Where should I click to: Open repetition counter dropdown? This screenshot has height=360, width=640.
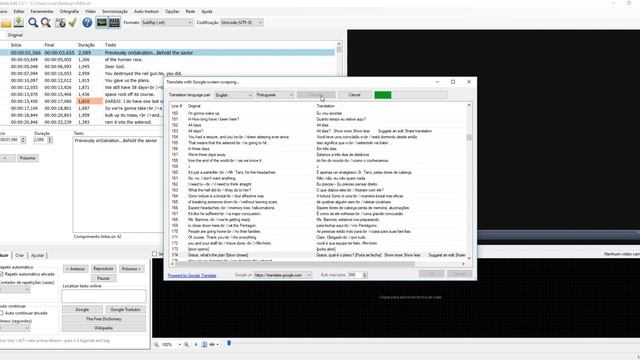pos(15,290)
